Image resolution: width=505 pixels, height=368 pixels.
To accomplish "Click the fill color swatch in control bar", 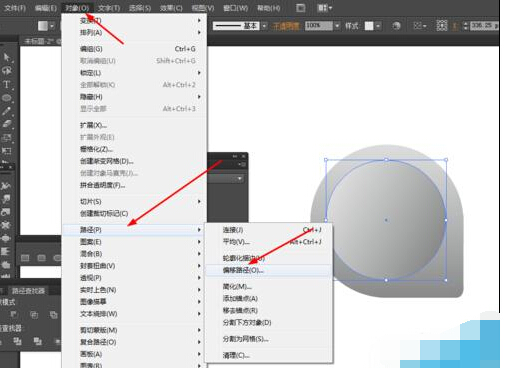I will pos(43,26).
